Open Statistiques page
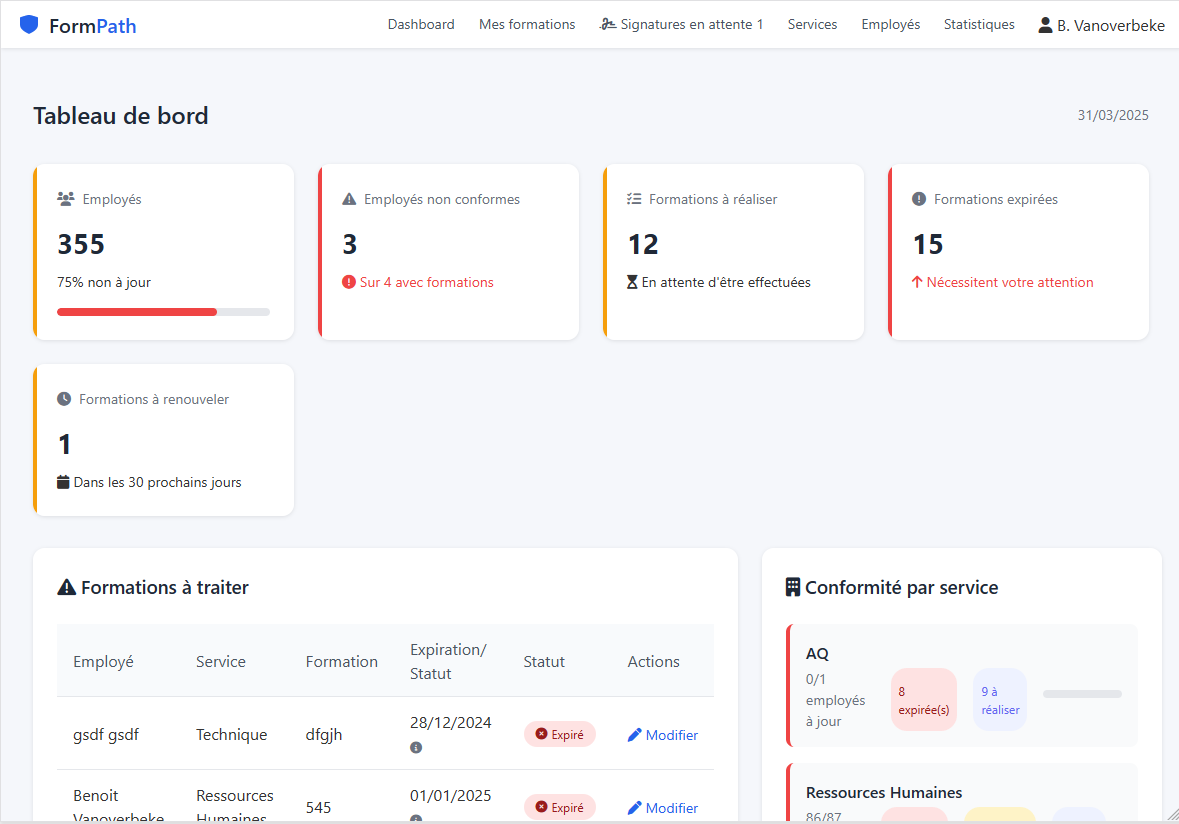 click(979, 25)
